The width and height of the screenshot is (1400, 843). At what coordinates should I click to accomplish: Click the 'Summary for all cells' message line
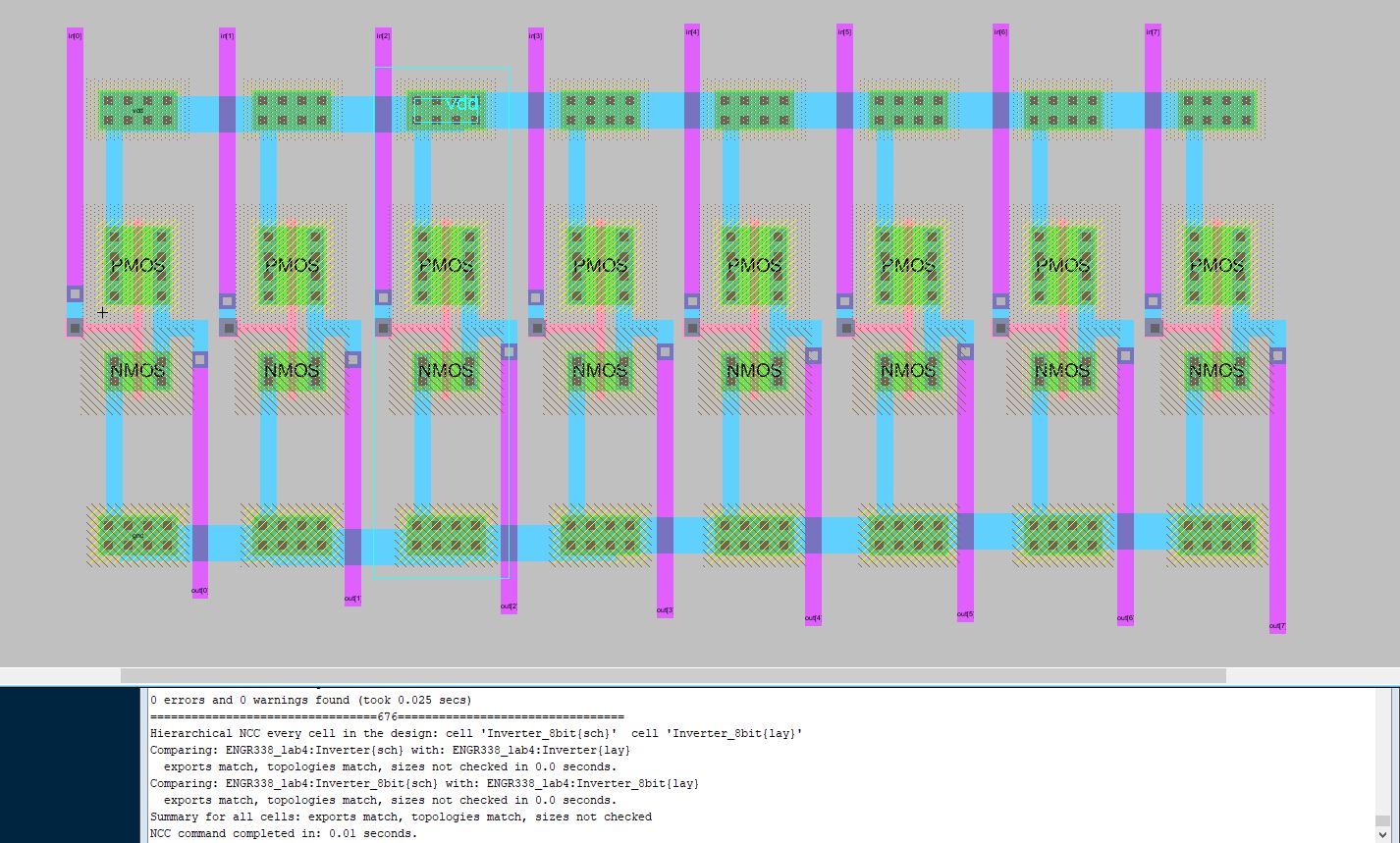[x=400, y=817]
